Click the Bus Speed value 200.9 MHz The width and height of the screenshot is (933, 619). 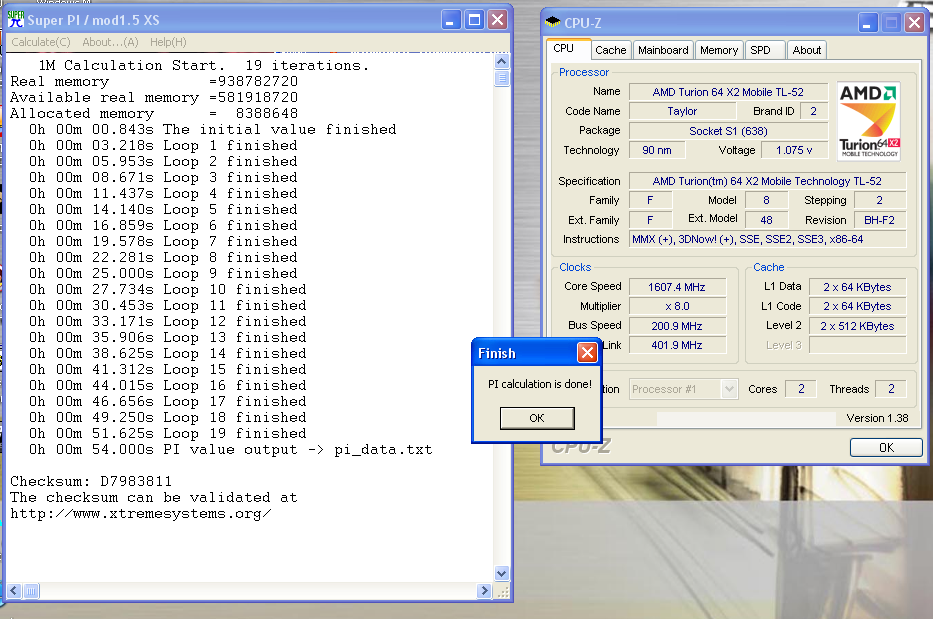click(x=677, y=326)
